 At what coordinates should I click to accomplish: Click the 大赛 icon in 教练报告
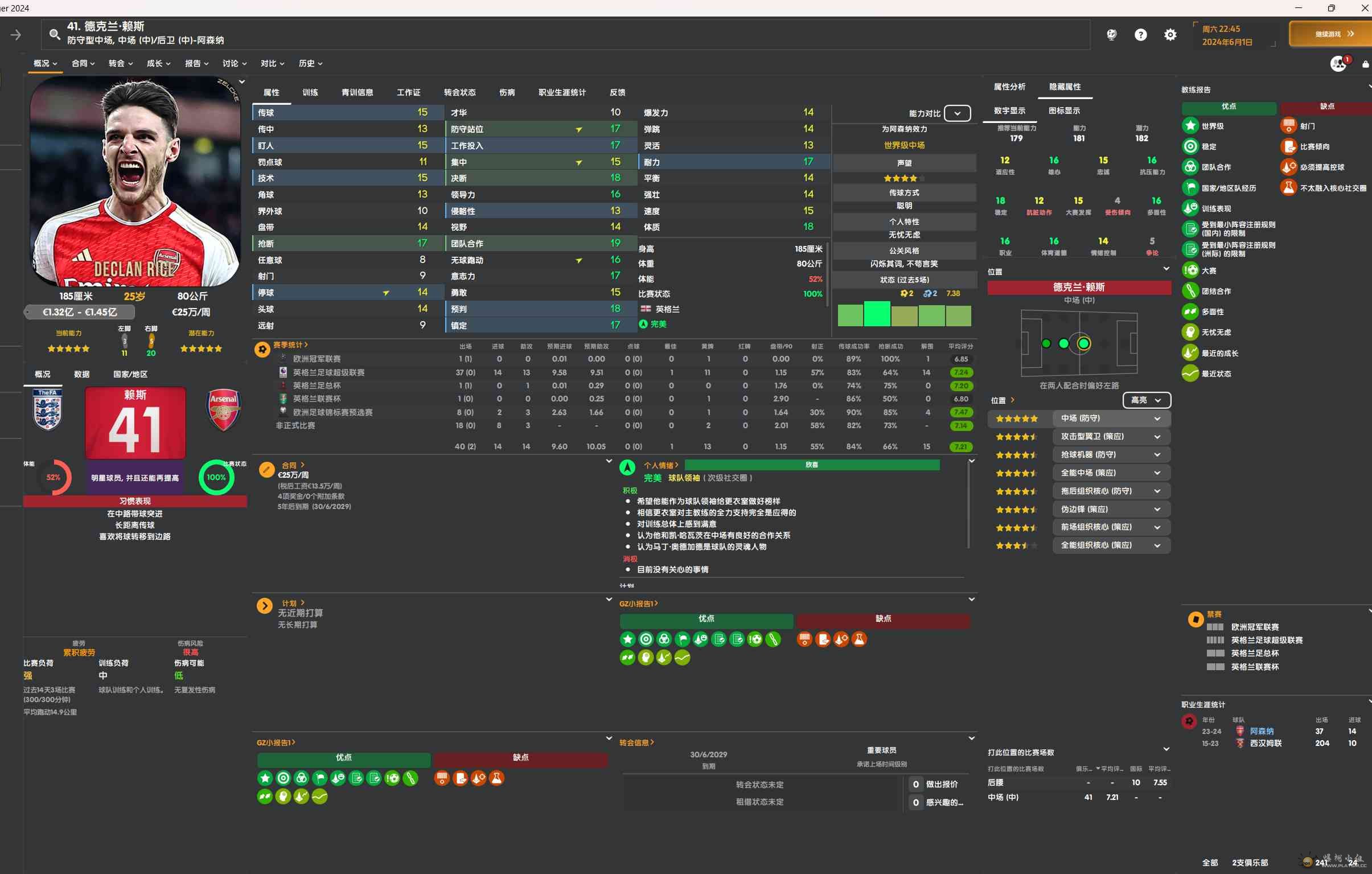pos(1190,270)
